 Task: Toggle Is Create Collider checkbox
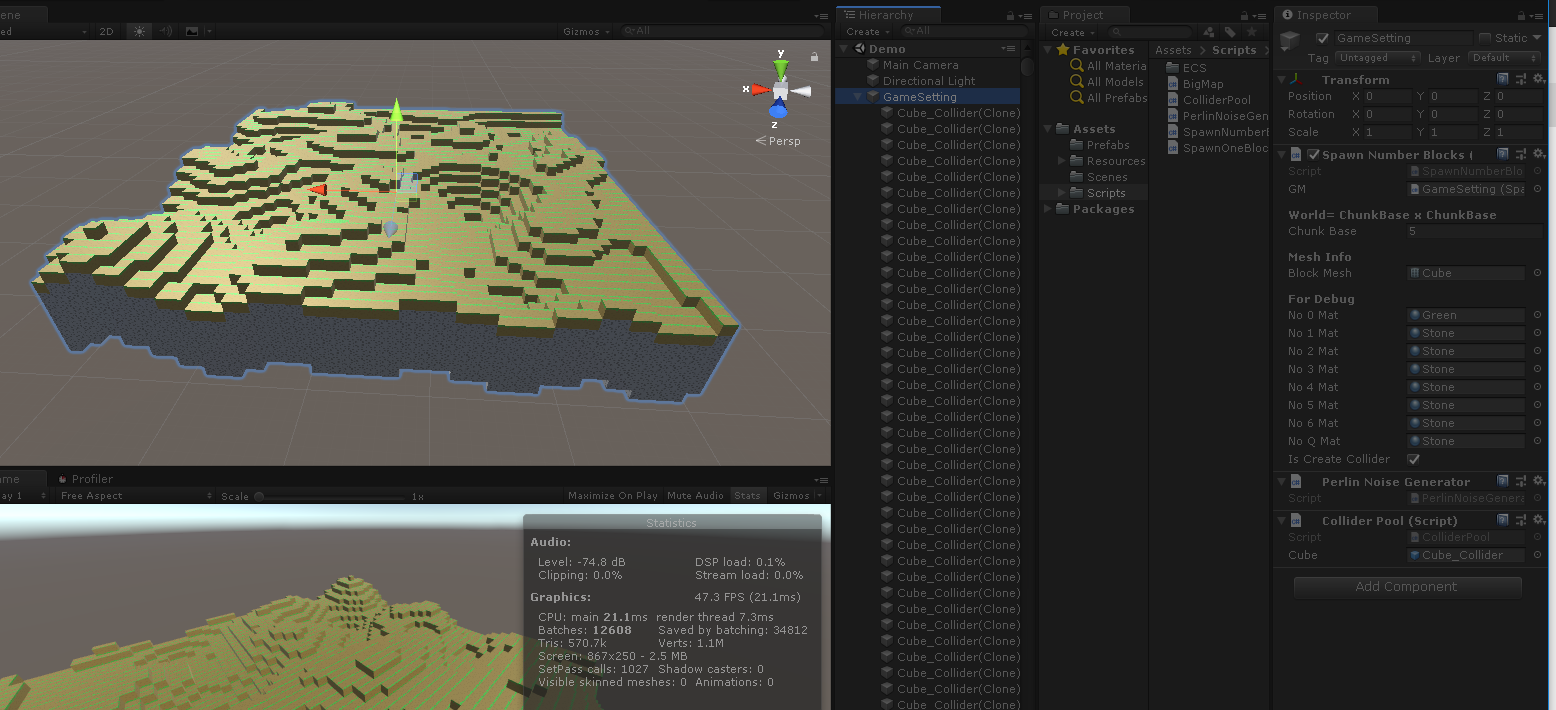point(1413,459)
